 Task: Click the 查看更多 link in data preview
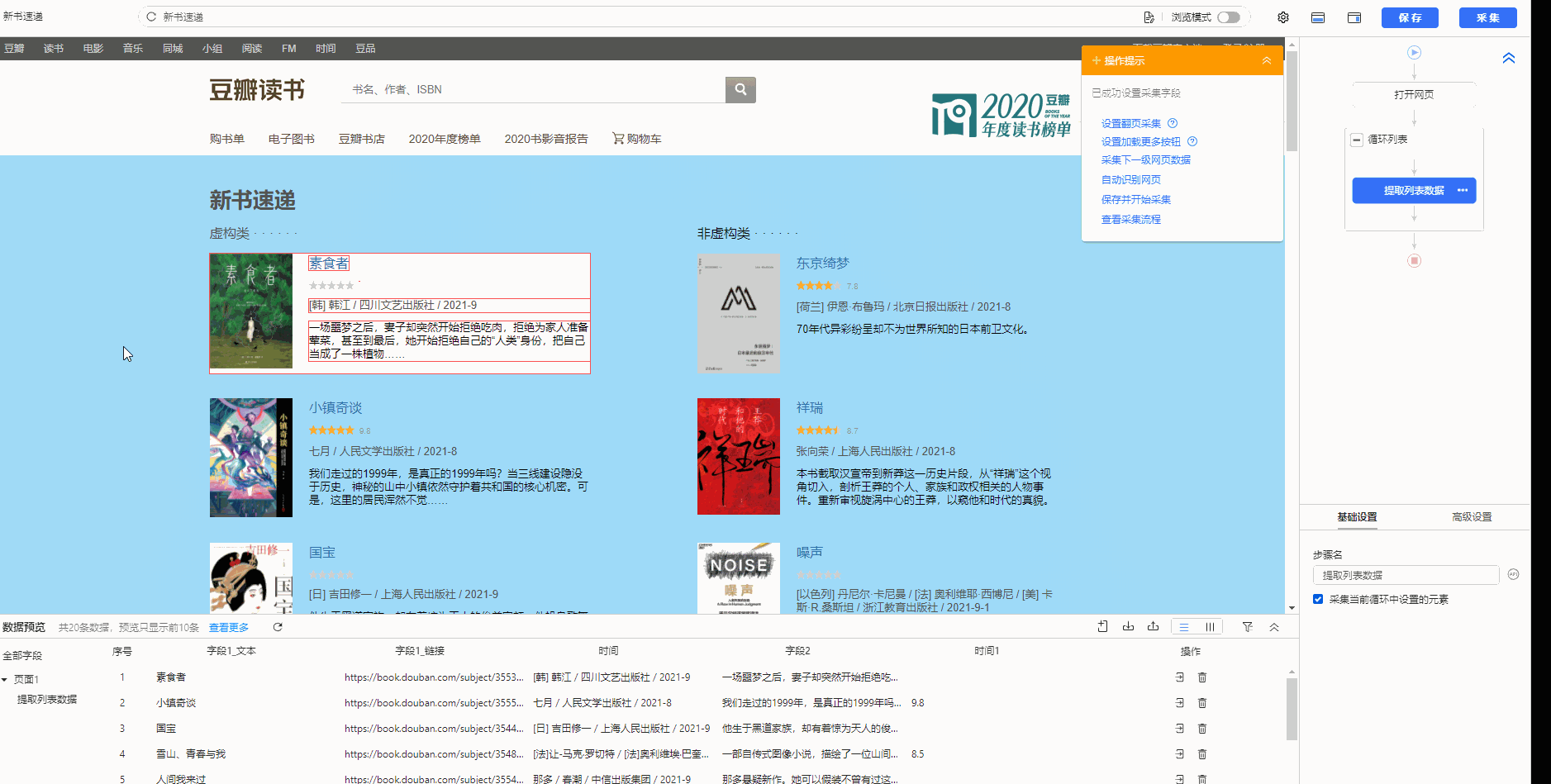tap(228, 627)
